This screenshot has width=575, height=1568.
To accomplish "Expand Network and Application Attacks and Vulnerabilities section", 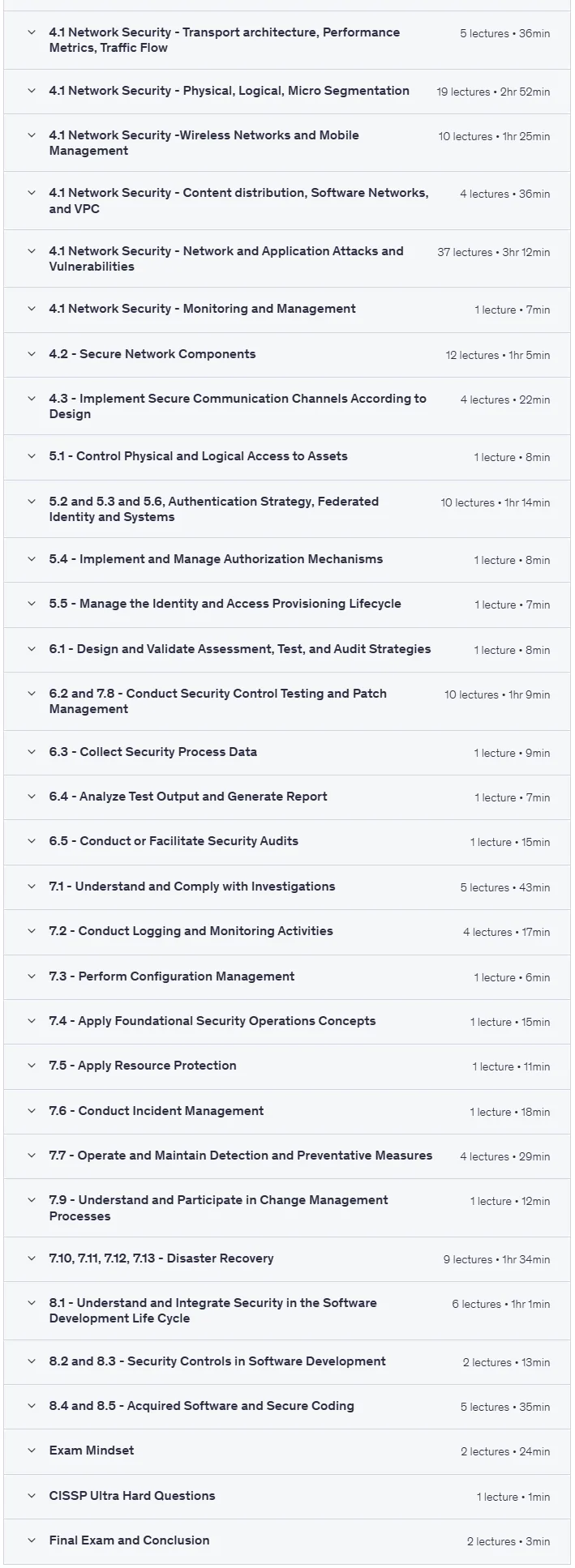I will click(287, 259).
